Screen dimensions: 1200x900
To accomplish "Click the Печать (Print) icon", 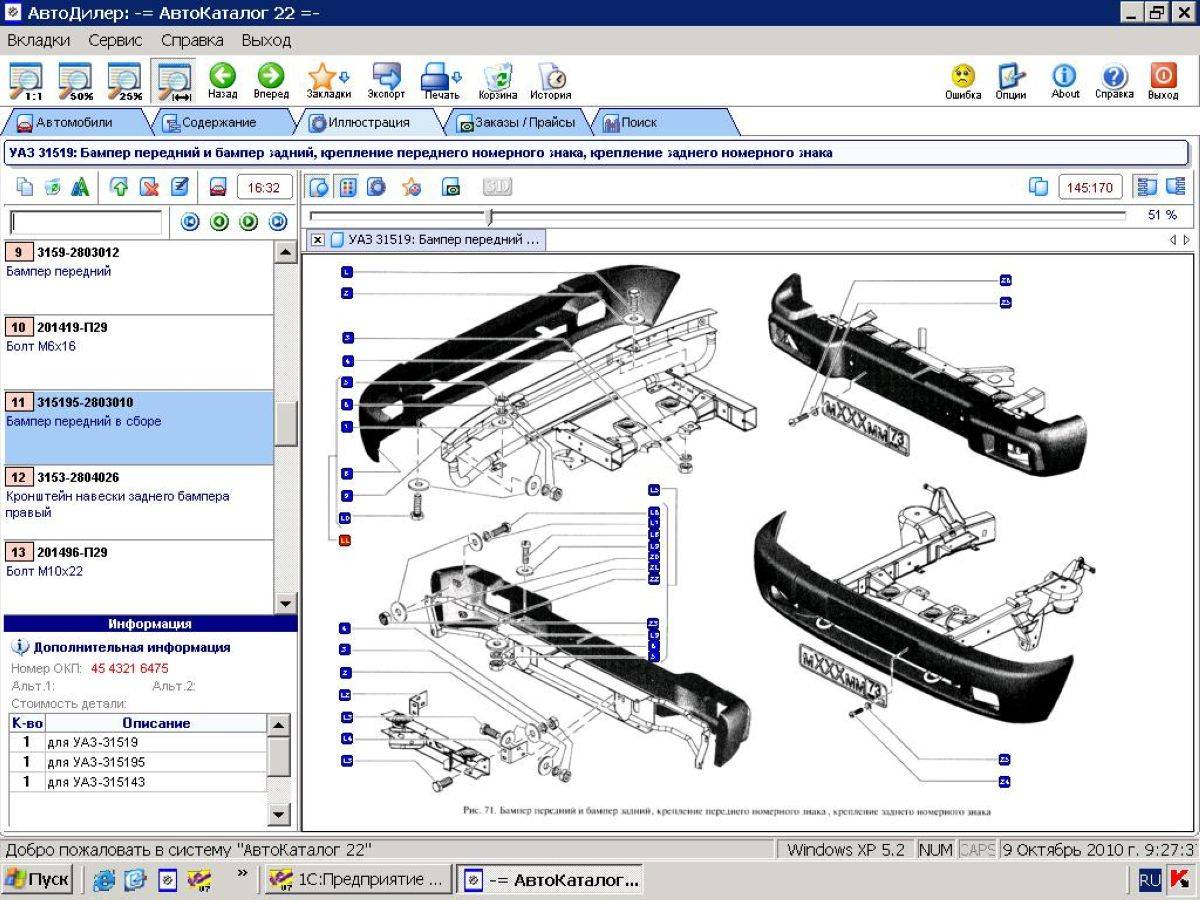I will coord(441,81).
